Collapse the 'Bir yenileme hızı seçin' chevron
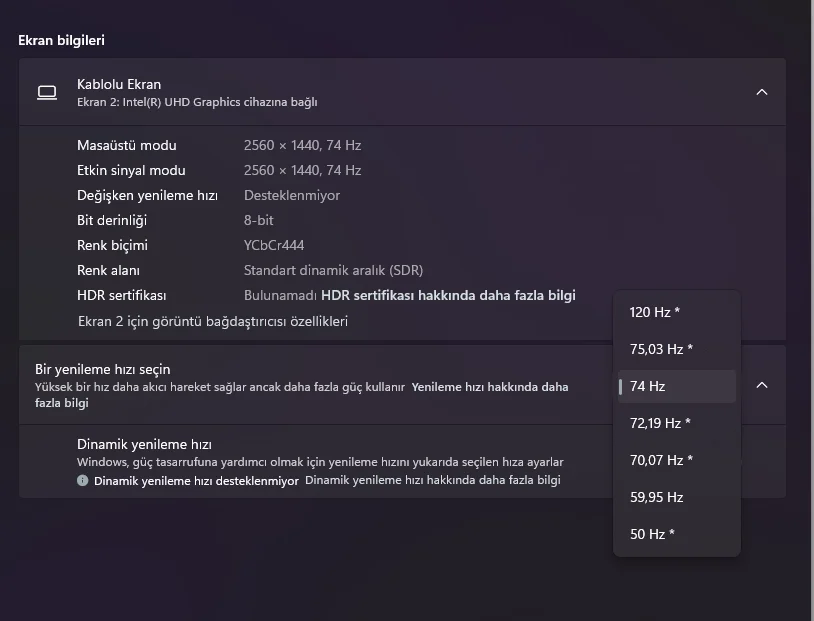Viewport: 814px width, 621px height. 762,385
